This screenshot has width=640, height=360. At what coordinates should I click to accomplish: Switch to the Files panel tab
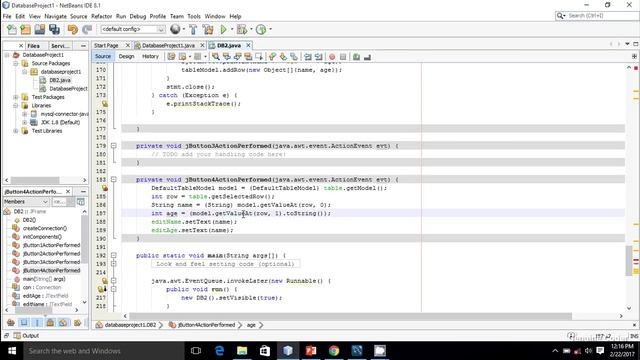click(x=33, y=46)
